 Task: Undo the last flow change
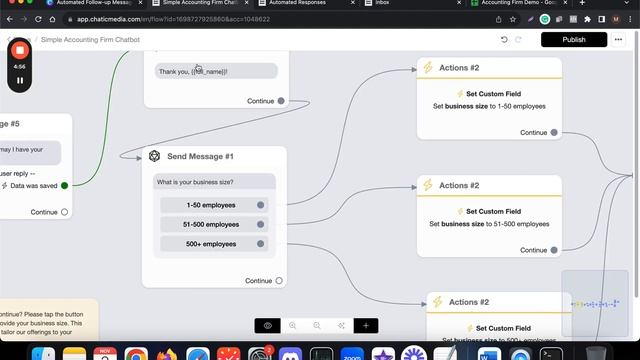pos(504,40)
